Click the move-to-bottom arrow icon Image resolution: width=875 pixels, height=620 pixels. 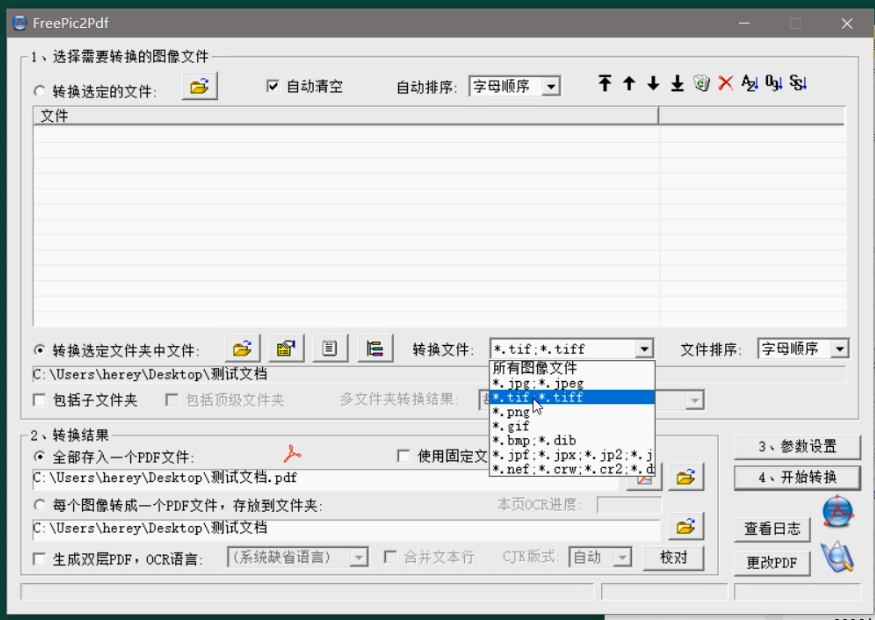click(x=677, y=84)
